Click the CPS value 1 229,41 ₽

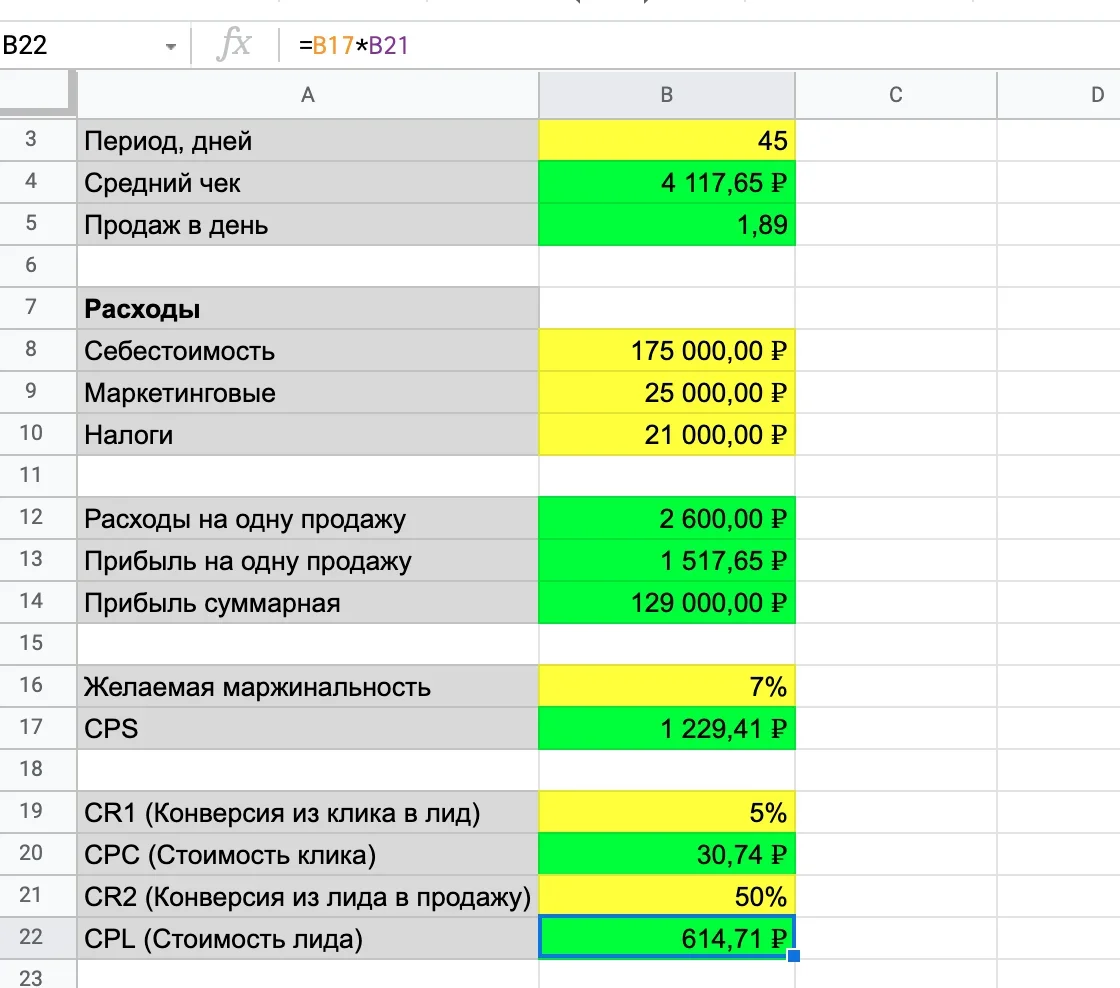click(666, 729)
